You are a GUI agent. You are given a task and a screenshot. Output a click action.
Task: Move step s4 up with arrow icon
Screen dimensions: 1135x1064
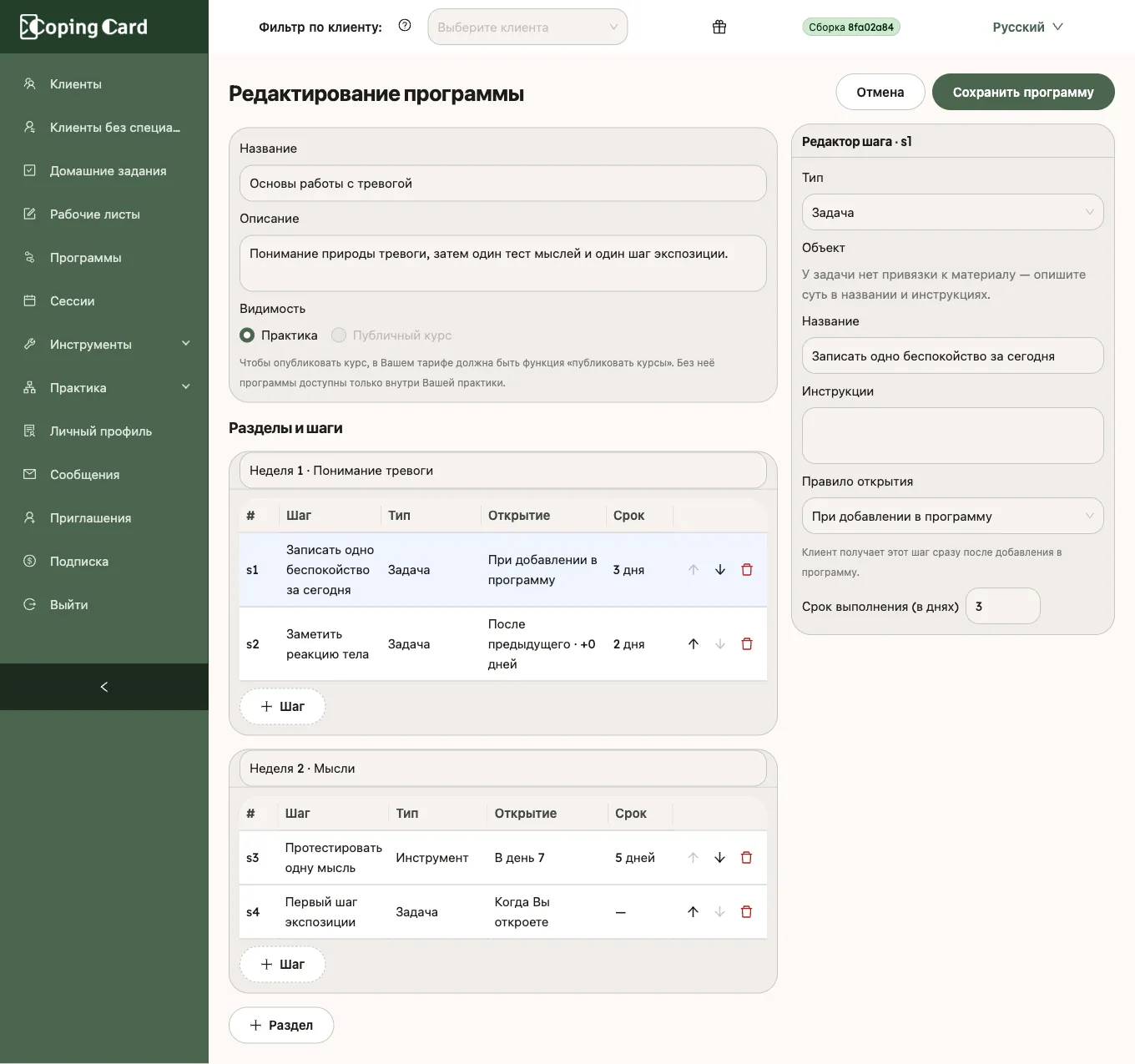(x=694, y=912)
